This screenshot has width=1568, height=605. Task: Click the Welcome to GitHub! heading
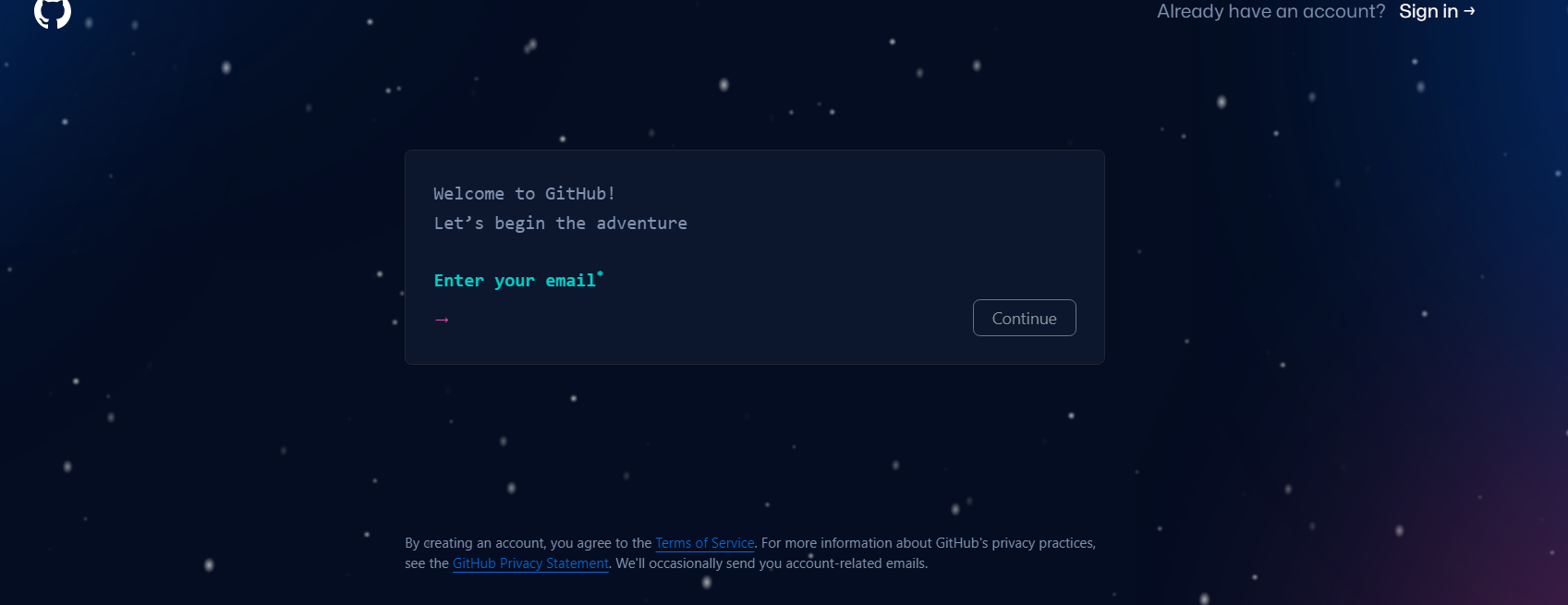524,193
